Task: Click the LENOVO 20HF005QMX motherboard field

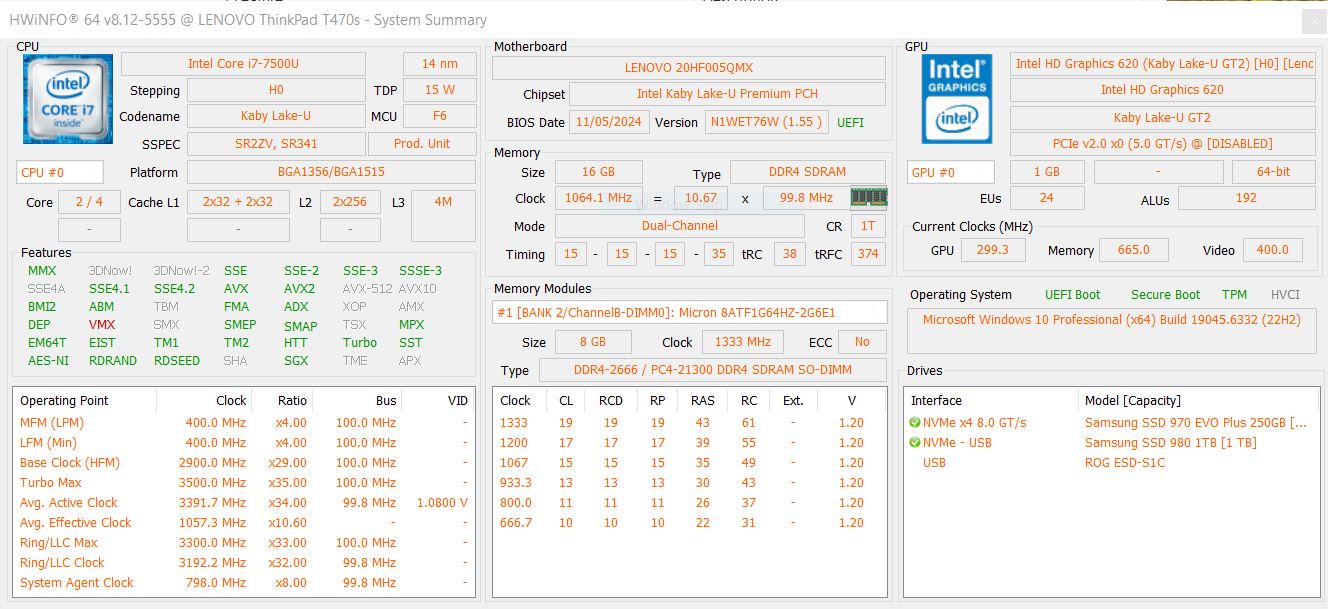Action: [688, 68]
